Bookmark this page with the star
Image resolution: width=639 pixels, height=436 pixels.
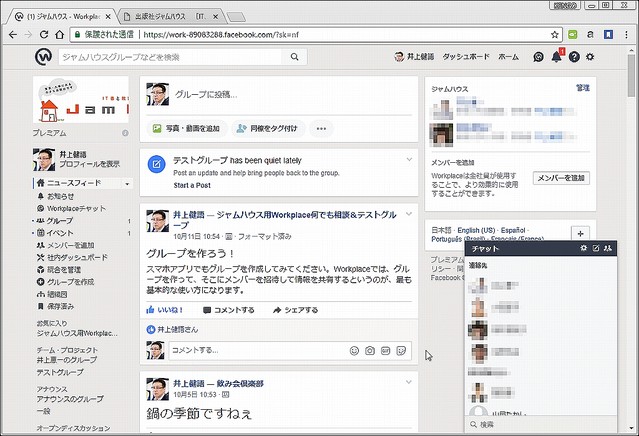click(554, 35)
